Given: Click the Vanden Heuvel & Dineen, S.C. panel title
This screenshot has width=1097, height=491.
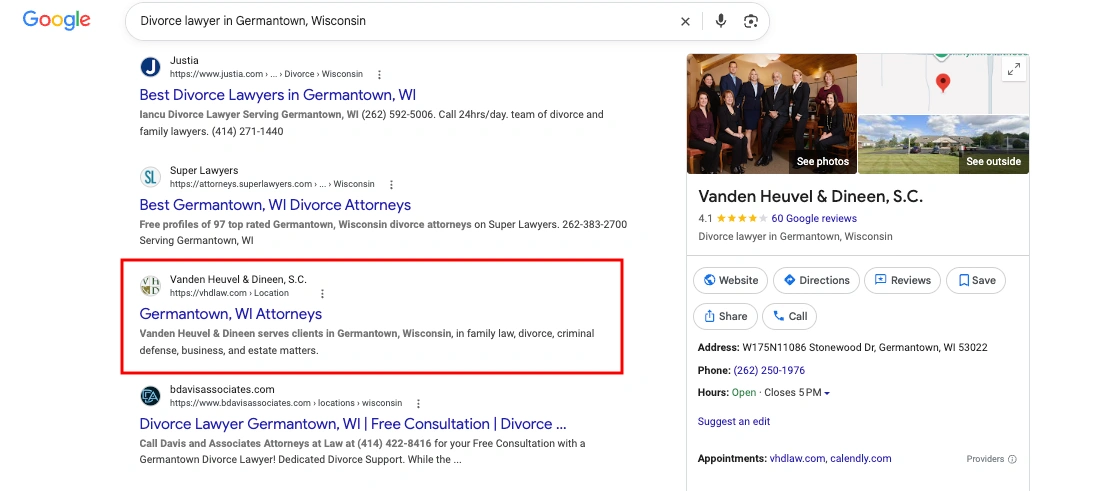Looking at the screenshot, I should 810,197.
